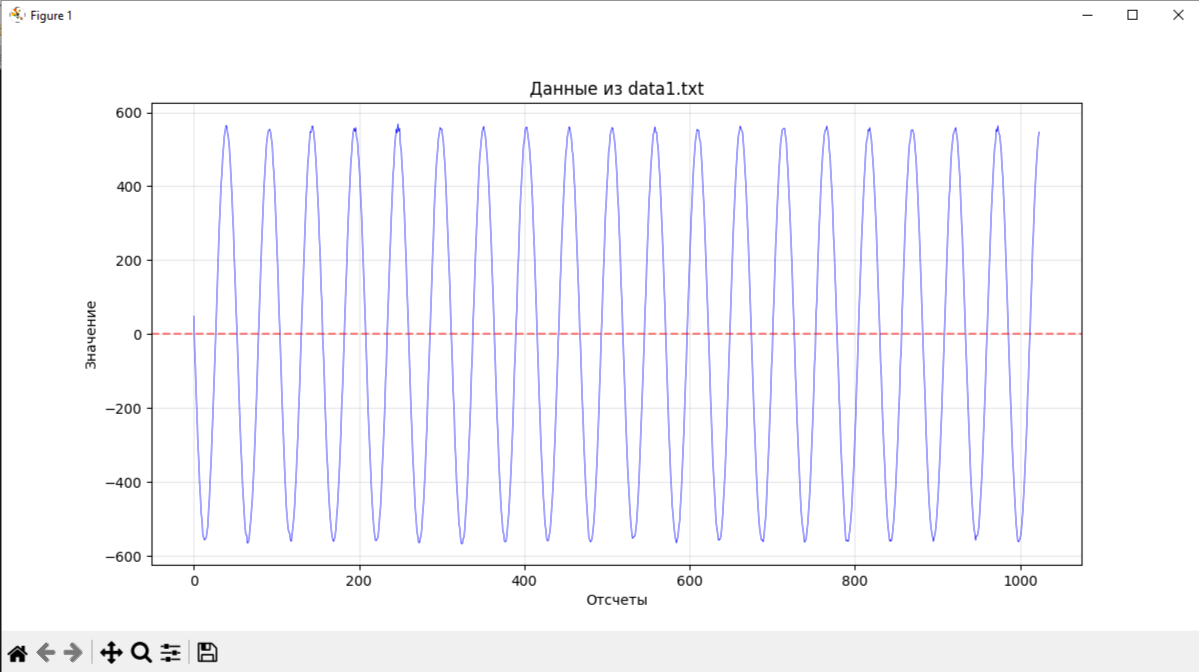Save the figure with the floppy icon
Image resolution: width=1199 pixels, height=672 pixels.
click(x=207, y=652)
